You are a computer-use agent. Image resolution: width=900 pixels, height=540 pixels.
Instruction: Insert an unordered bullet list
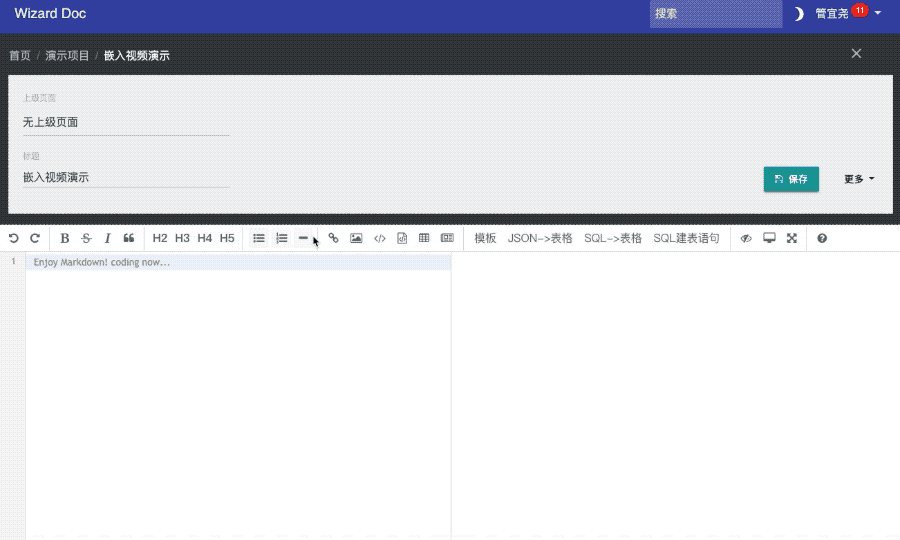tap(259, 238)
